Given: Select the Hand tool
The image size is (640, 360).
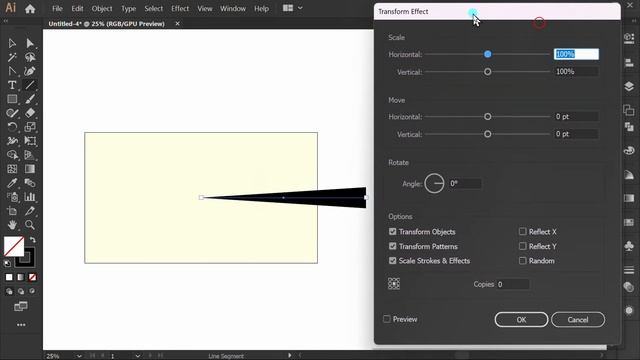Looking at the screenshot, I should point(12,225).
